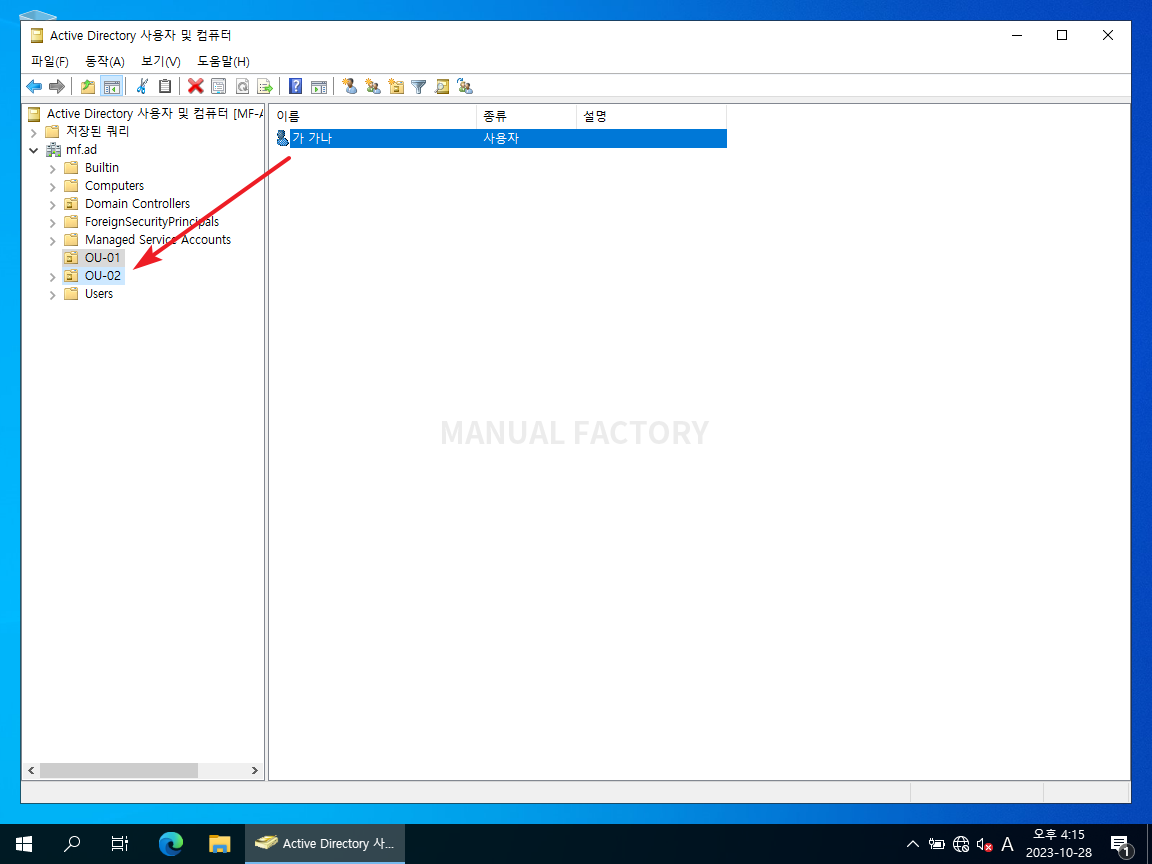Launch Microsoft Edge from taskbar

click(170, 844)
